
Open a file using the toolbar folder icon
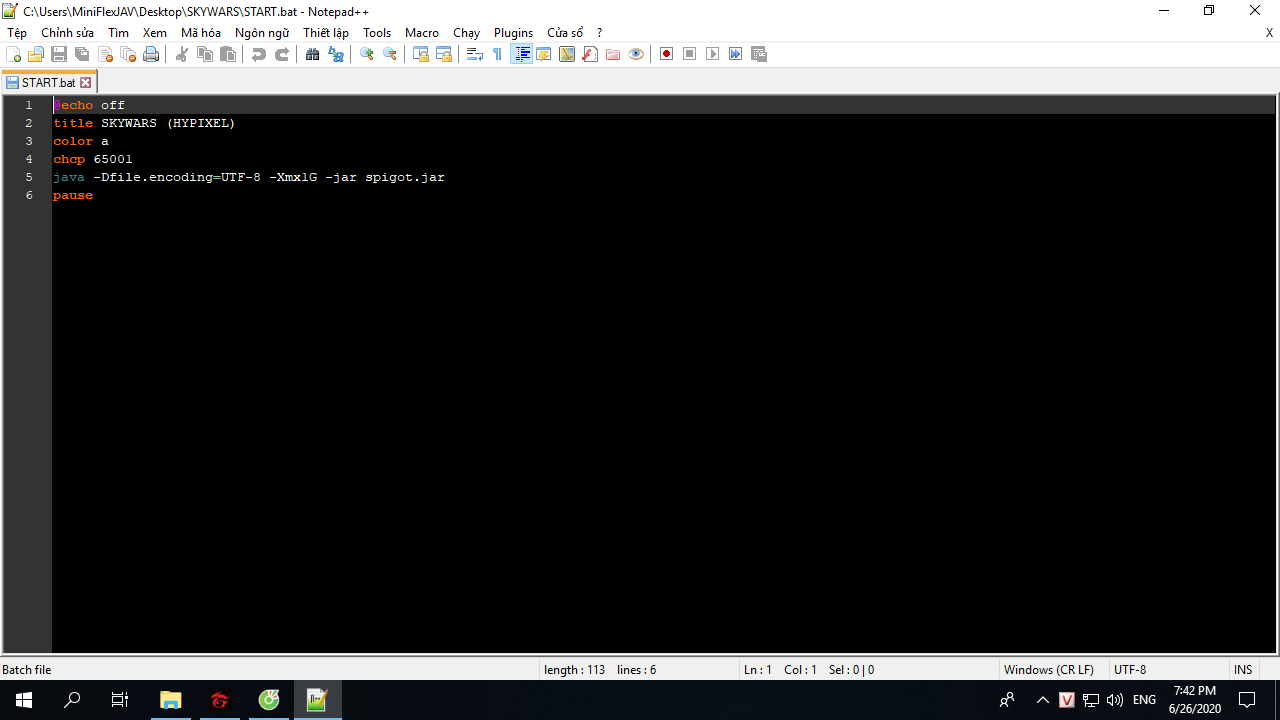(36, 54)
